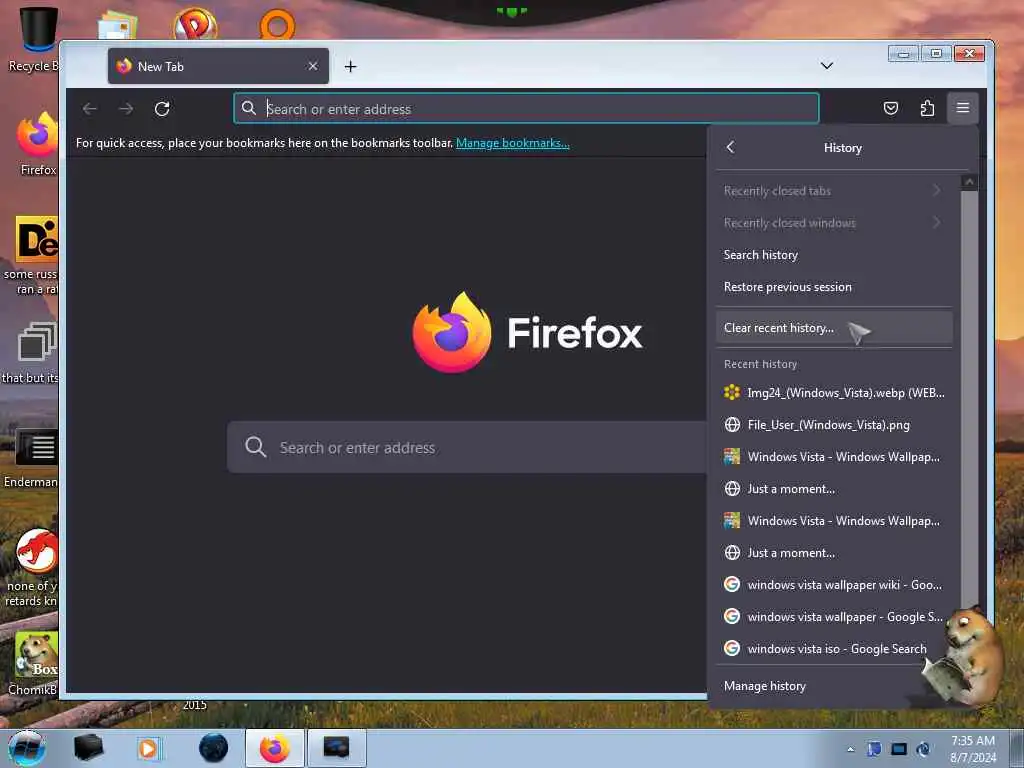Click the Save to Pocket icon

coord(891,108)
